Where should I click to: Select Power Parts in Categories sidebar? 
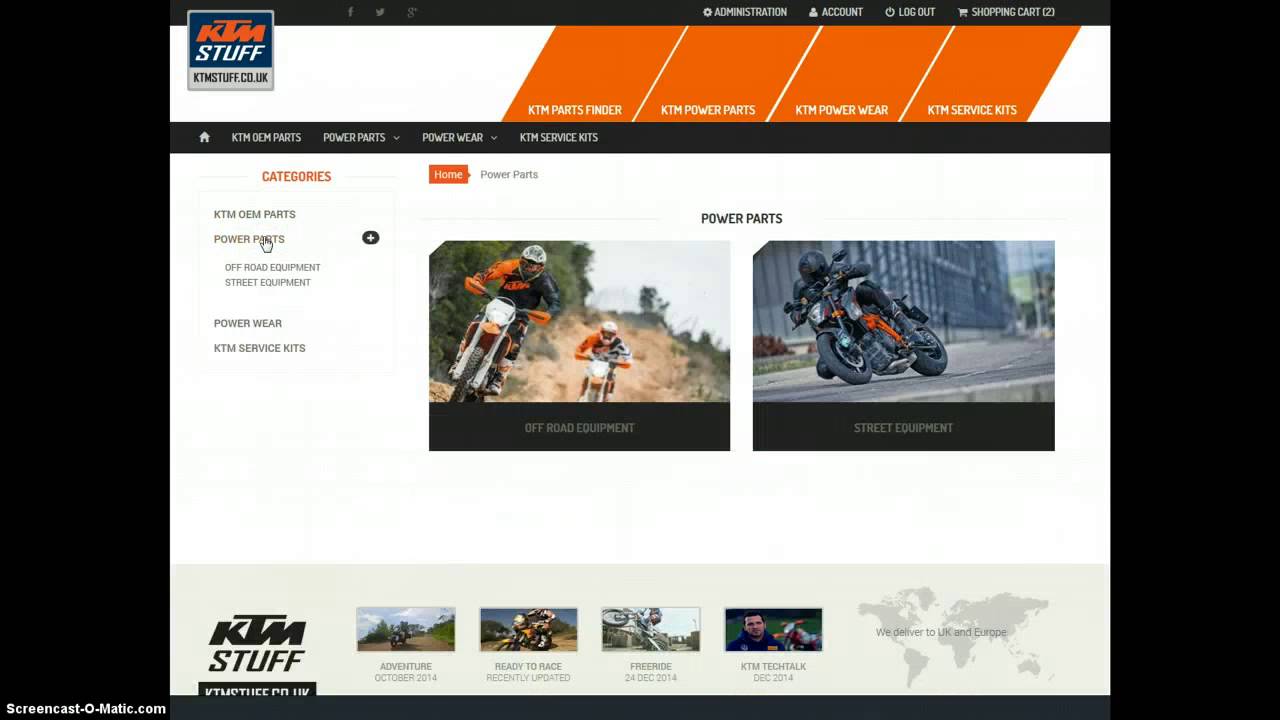pyautogui.click(x=249, y=239)
